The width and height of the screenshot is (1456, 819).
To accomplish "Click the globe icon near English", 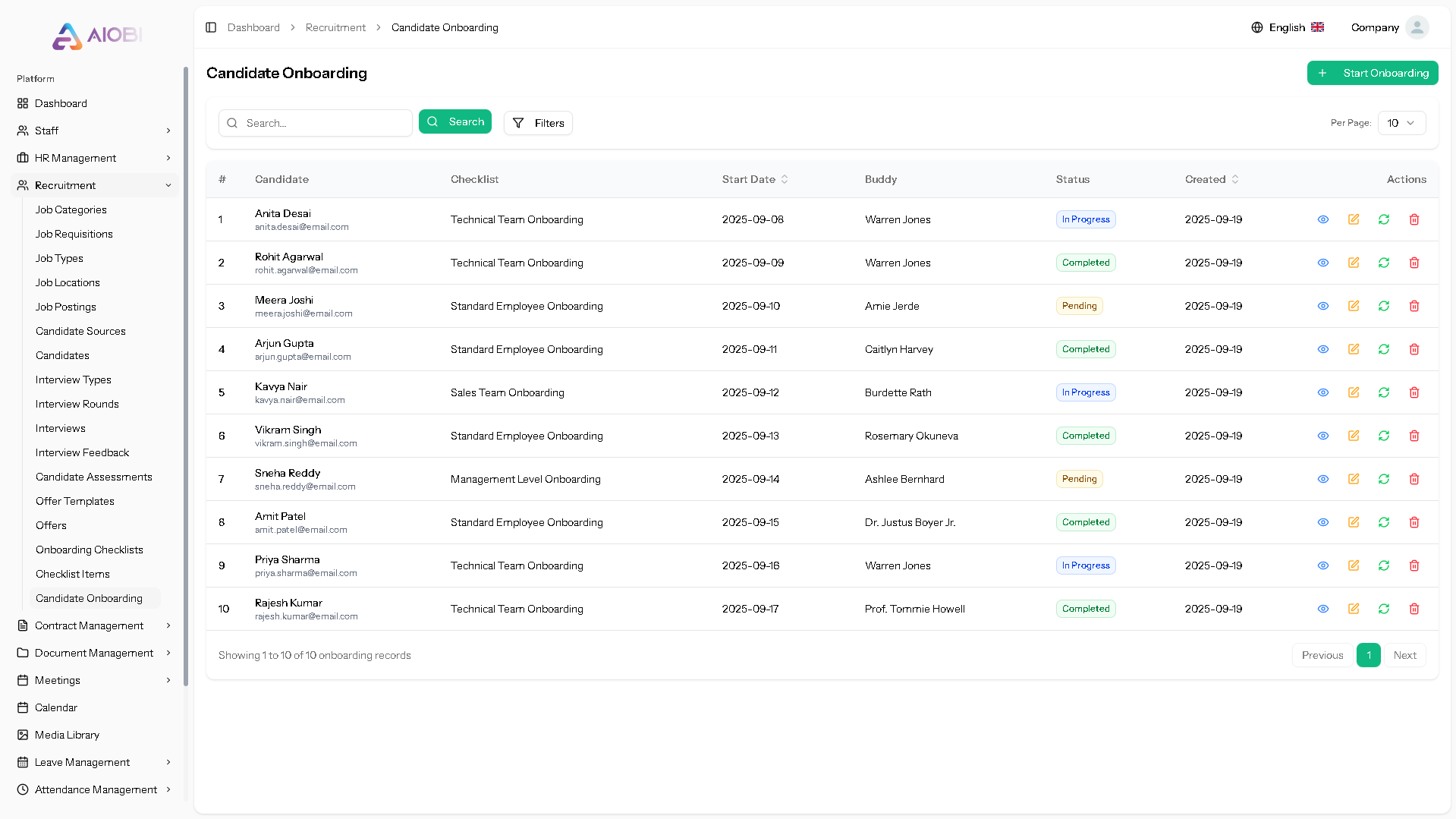I will (x=1256, y=27).
